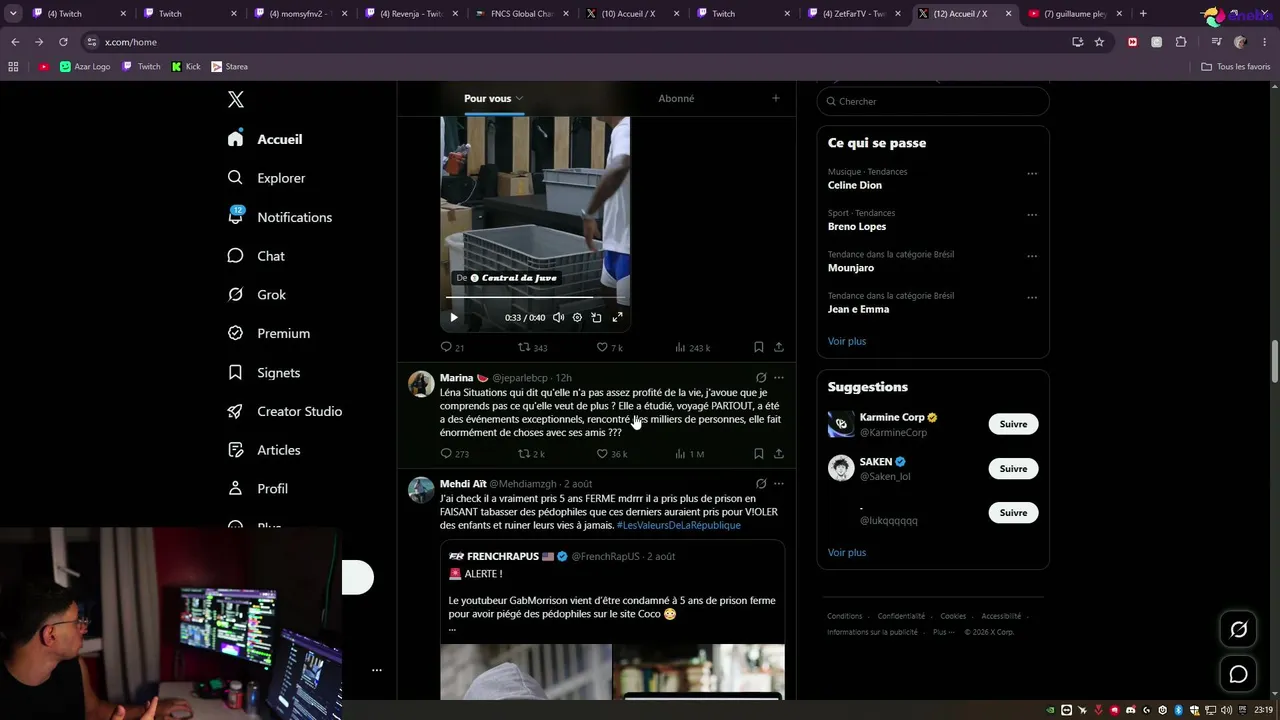Viewport: 1280px width, 720px height.
Task: Click Voir plus under Ce qui se passe
Action: [x=847, y=341]
